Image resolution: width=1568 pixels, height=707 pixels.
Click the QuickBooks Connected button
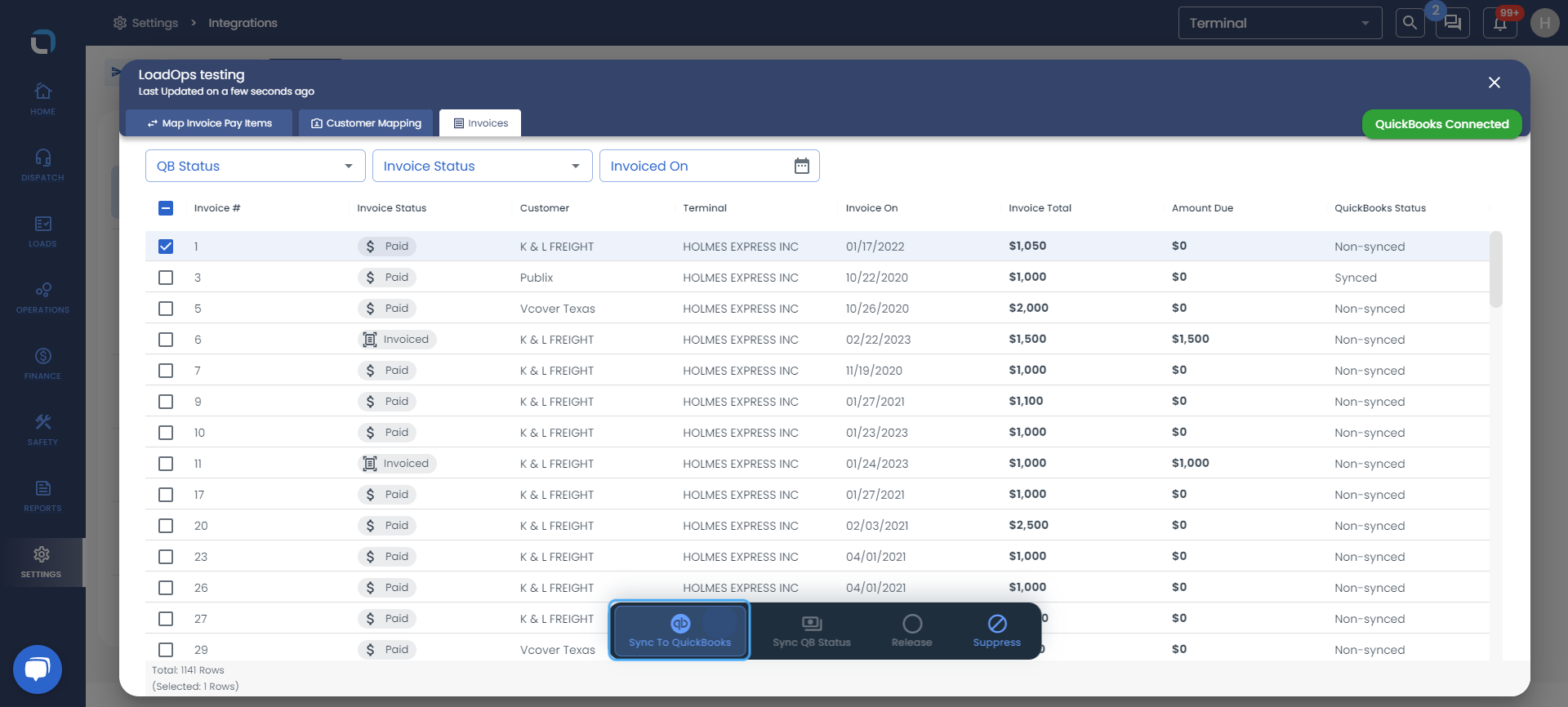coord(1441,124)
